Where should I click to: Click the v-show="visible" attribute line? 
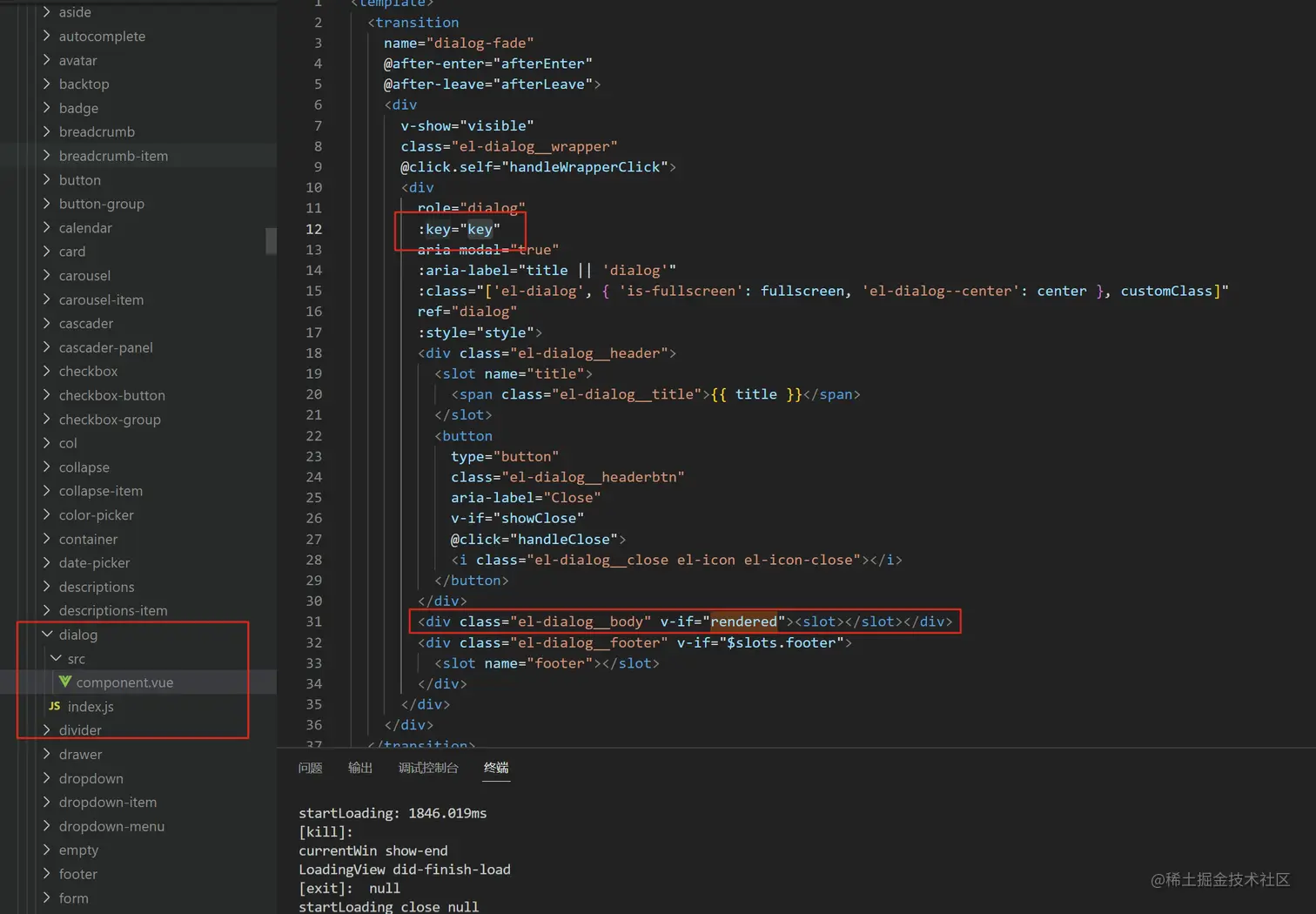click(467, 125)
